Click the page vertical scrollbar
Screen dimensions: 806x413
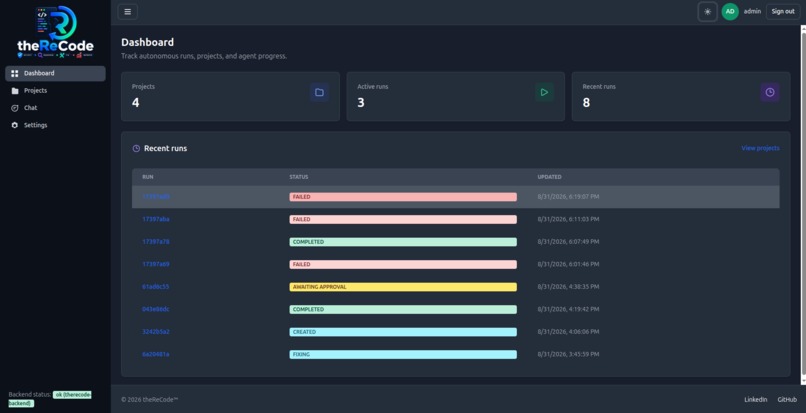(803, 205)
